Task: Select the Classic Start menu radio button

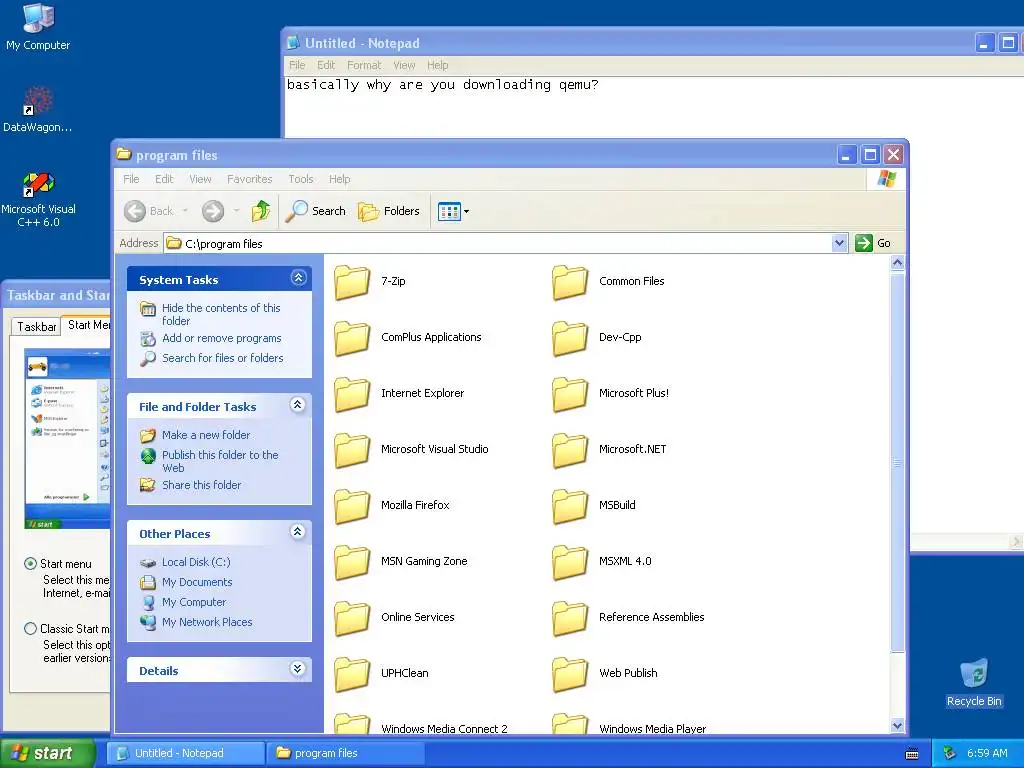Action: click(x=30, y=628)
